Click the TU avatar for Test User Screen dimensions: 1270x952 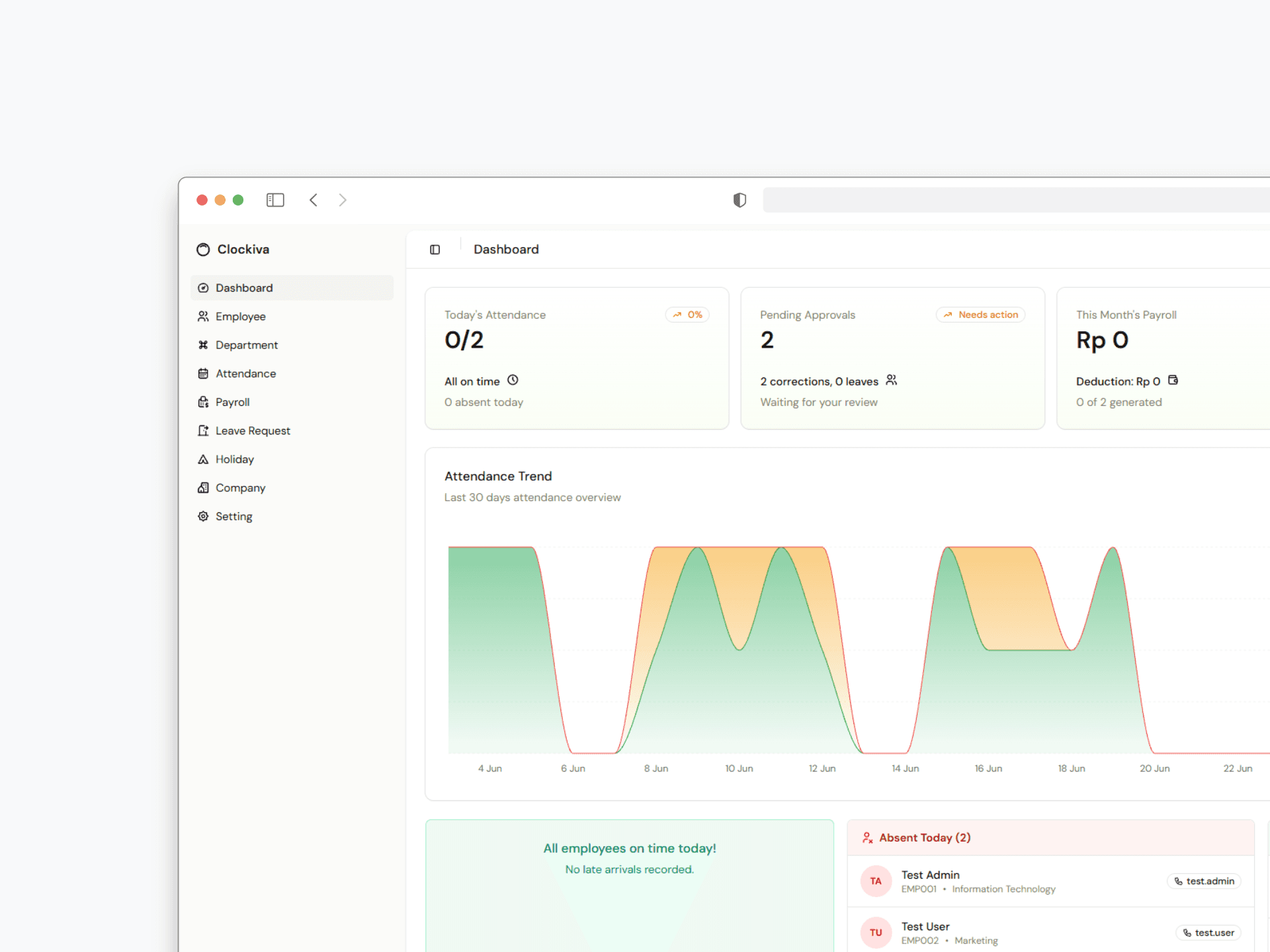[x=876, y=933]
